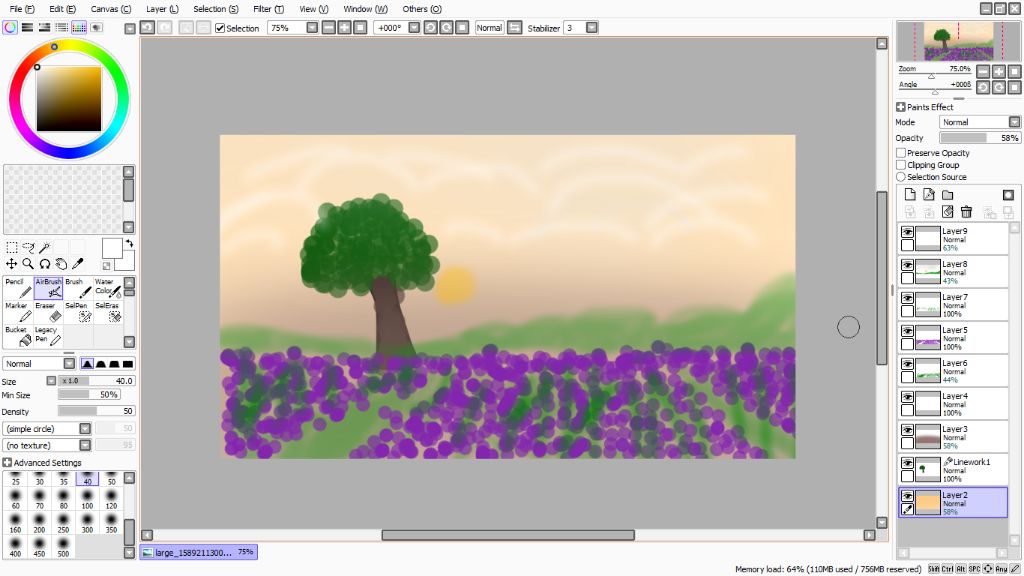Open the Filter menu

[x=268, y=8]
